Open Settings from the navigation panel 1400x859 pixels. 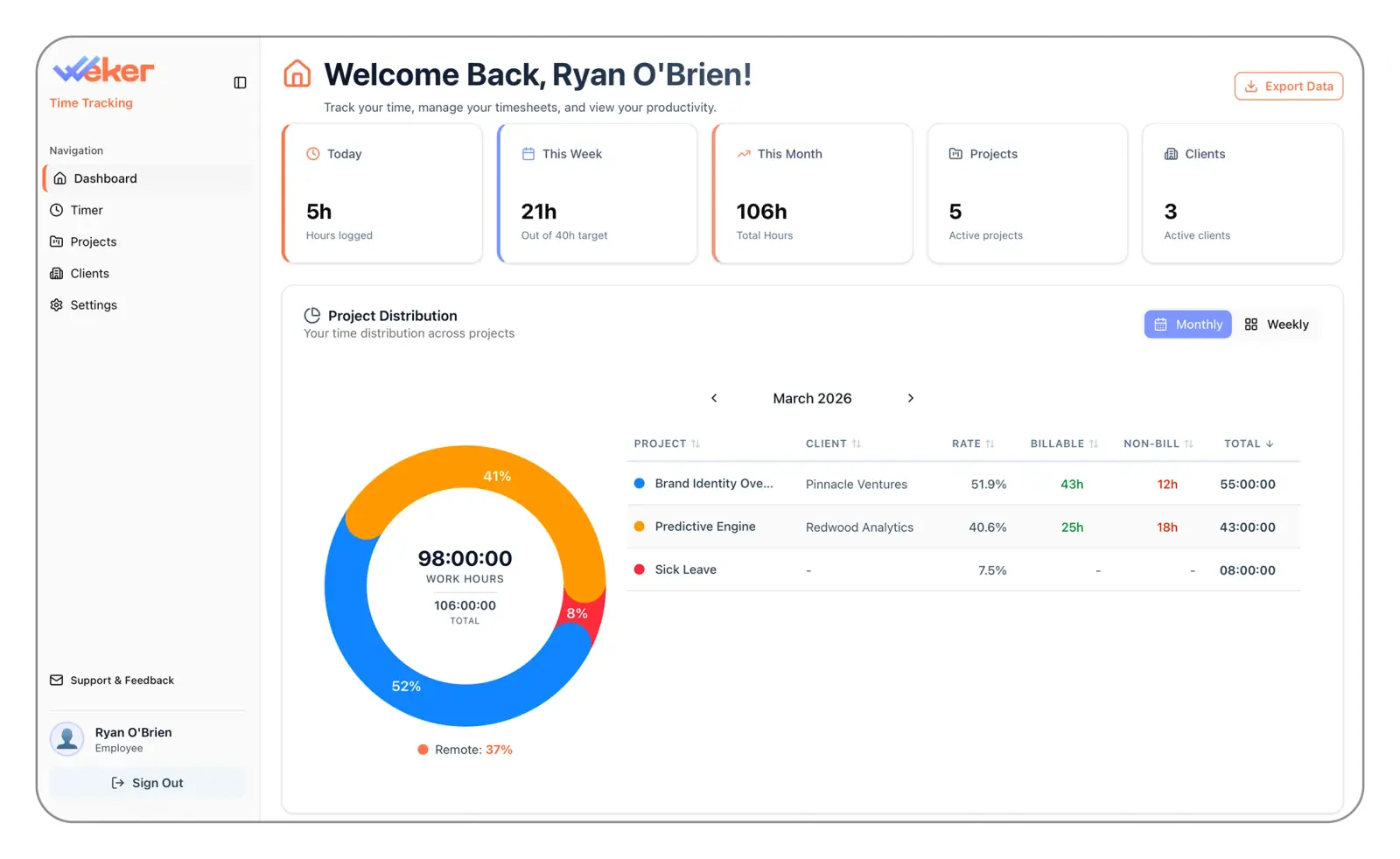point(94,304)
